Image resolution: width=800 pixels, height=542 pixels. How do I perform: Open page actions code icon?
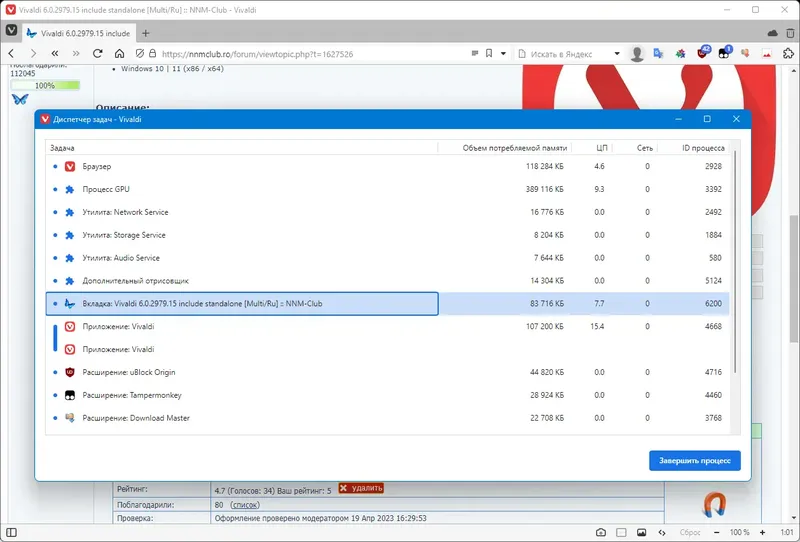point(662,532)
